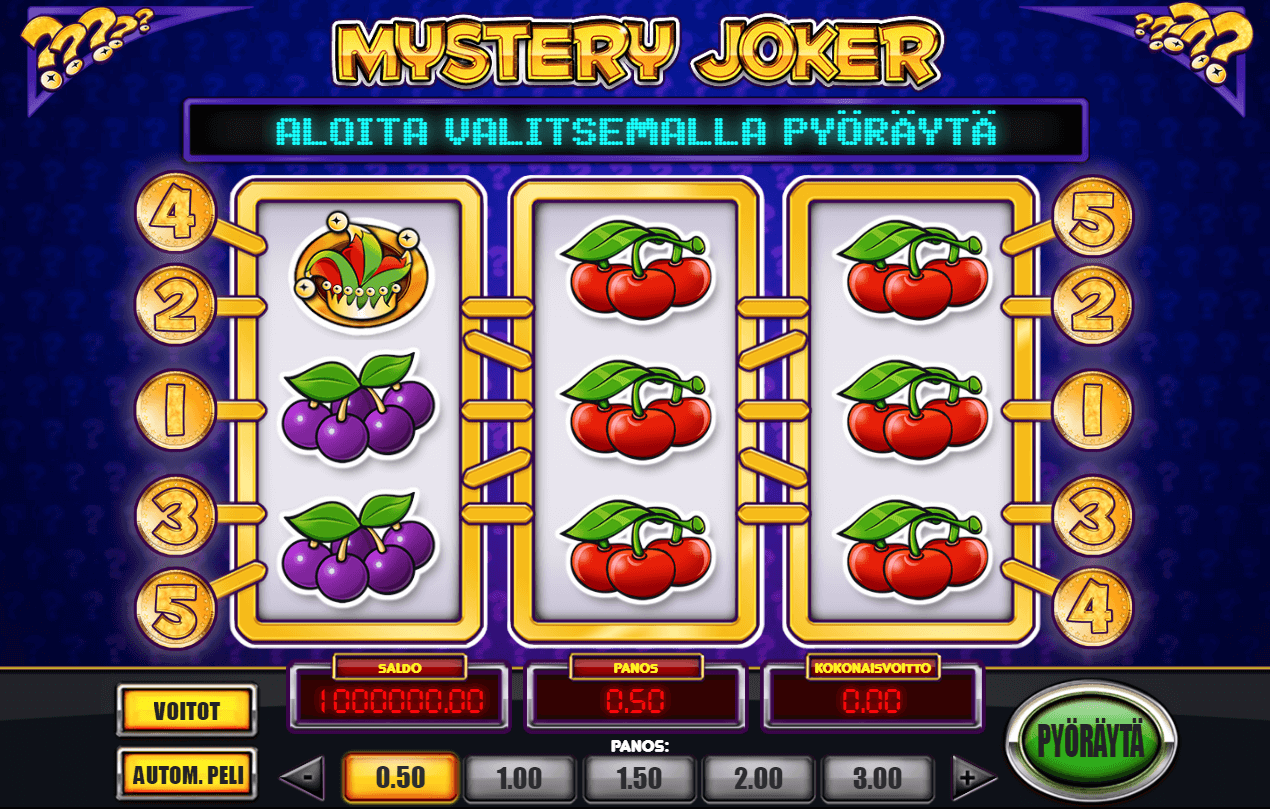The image size is (1270, 809).
Task: Choose the 0.50 bet amount
Action: tap(400, 777)
